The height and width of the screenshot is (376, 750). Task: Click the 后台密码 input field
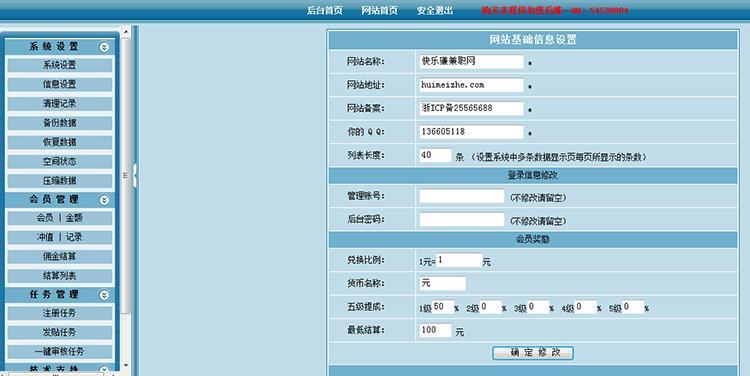click(x=462, y=220)
